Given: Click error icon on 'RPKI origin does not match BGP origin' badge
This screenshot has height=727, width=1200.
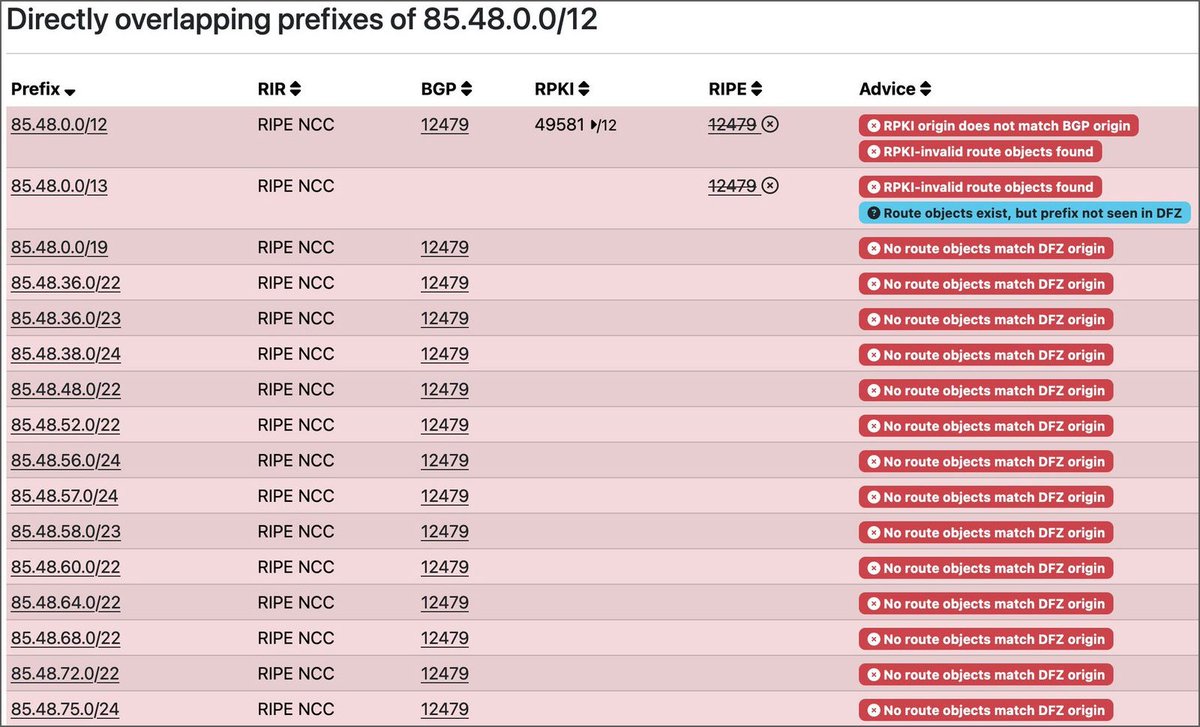Looking at the screenshot, I should pyautogui.click(x=873, y=125).
